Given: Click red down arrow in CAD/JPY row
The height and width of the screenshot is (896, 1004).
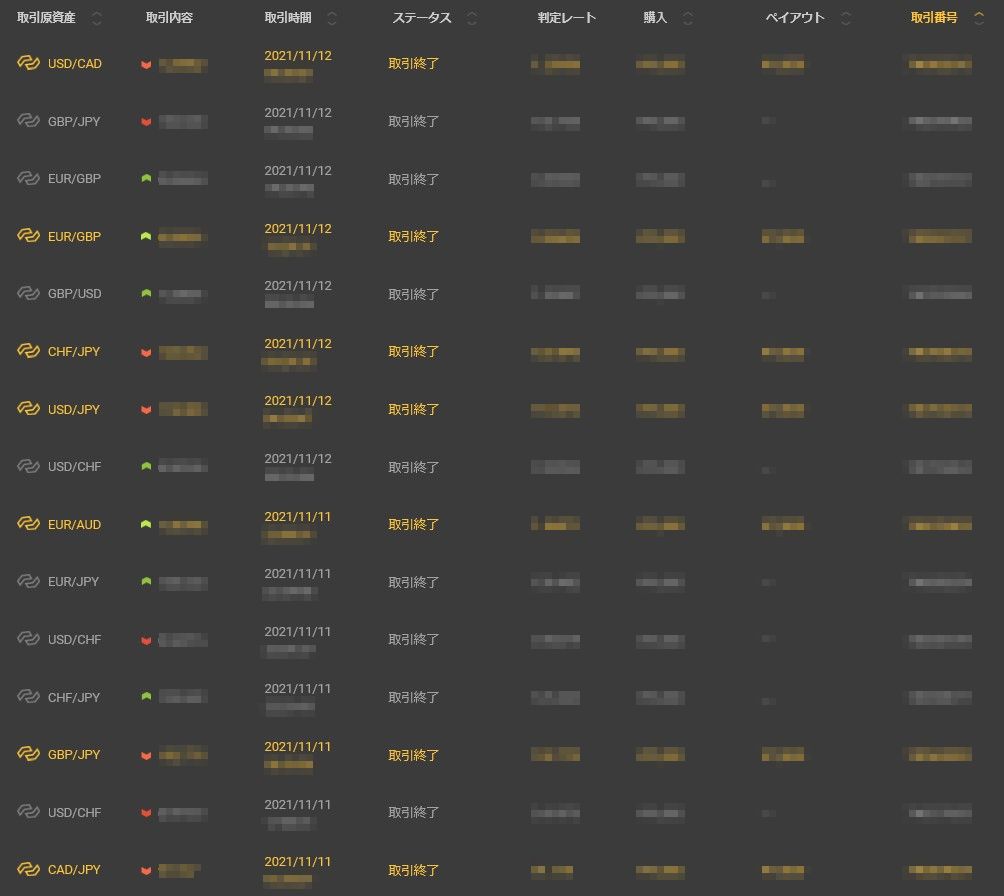Looking at the screenshot, I should [146, 870].
